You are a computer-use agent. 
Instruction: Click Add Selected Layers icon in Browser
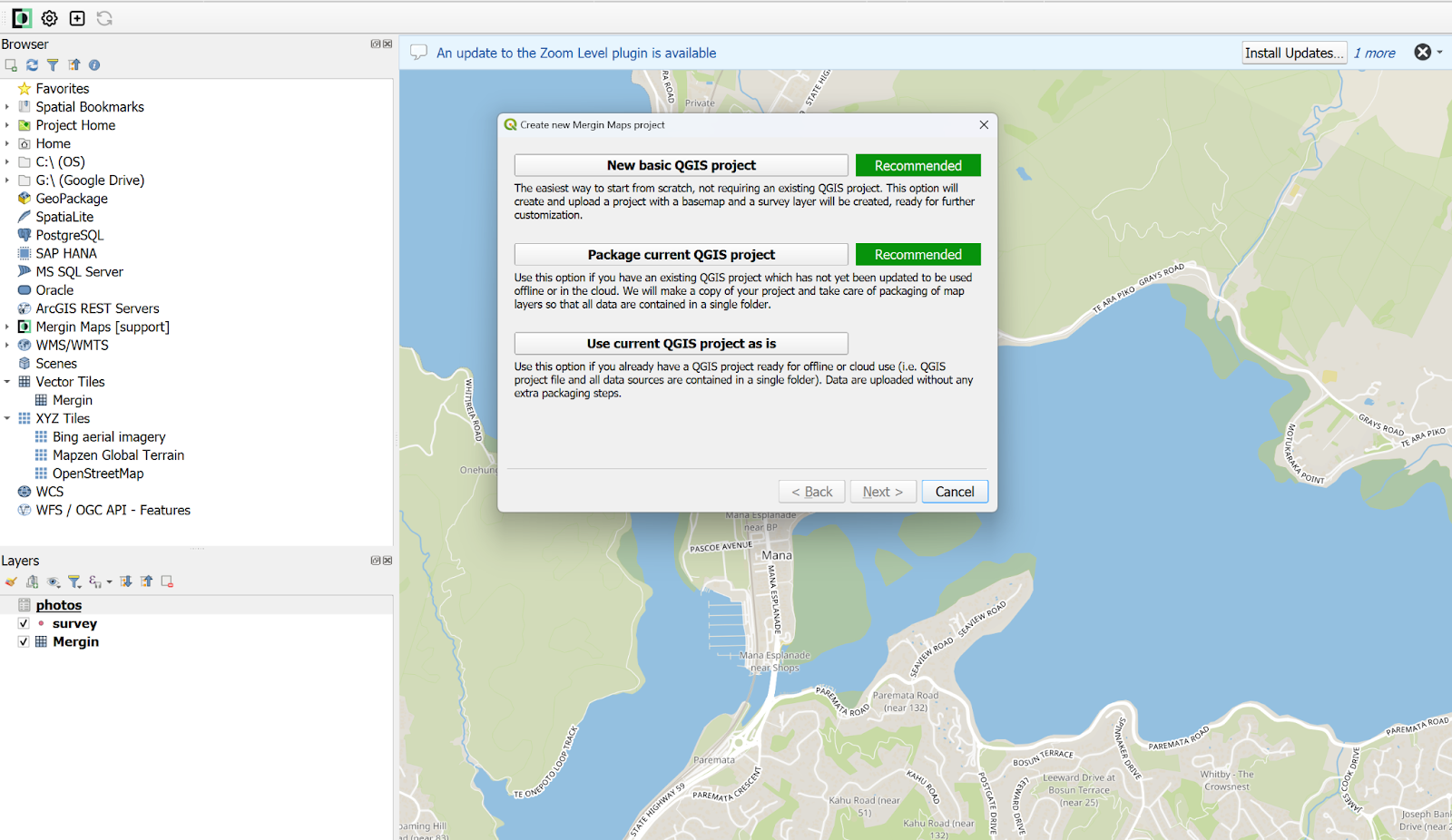pos(11,65)
